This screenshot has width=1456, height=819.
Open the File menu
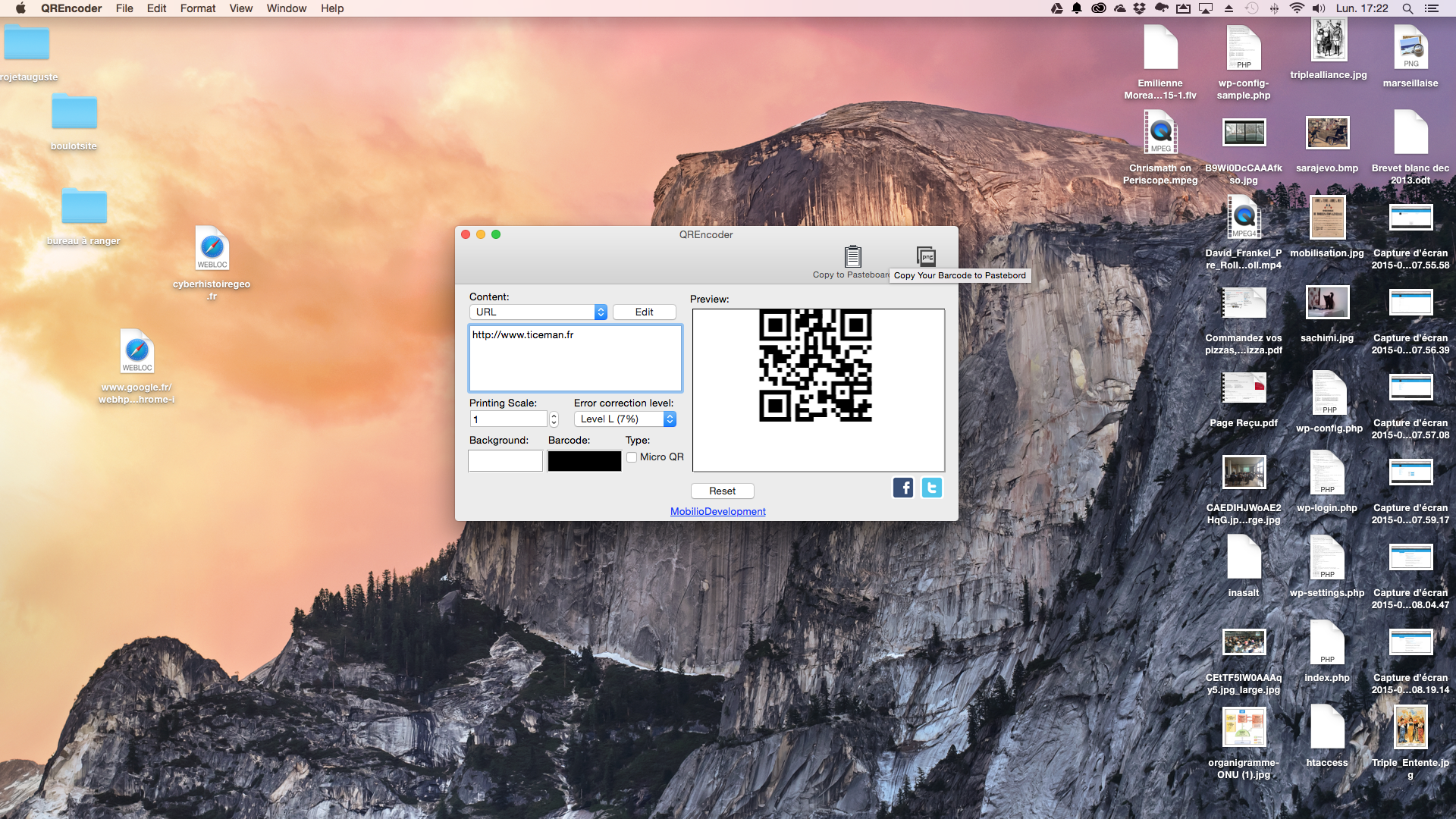click(x=124, y=8)
